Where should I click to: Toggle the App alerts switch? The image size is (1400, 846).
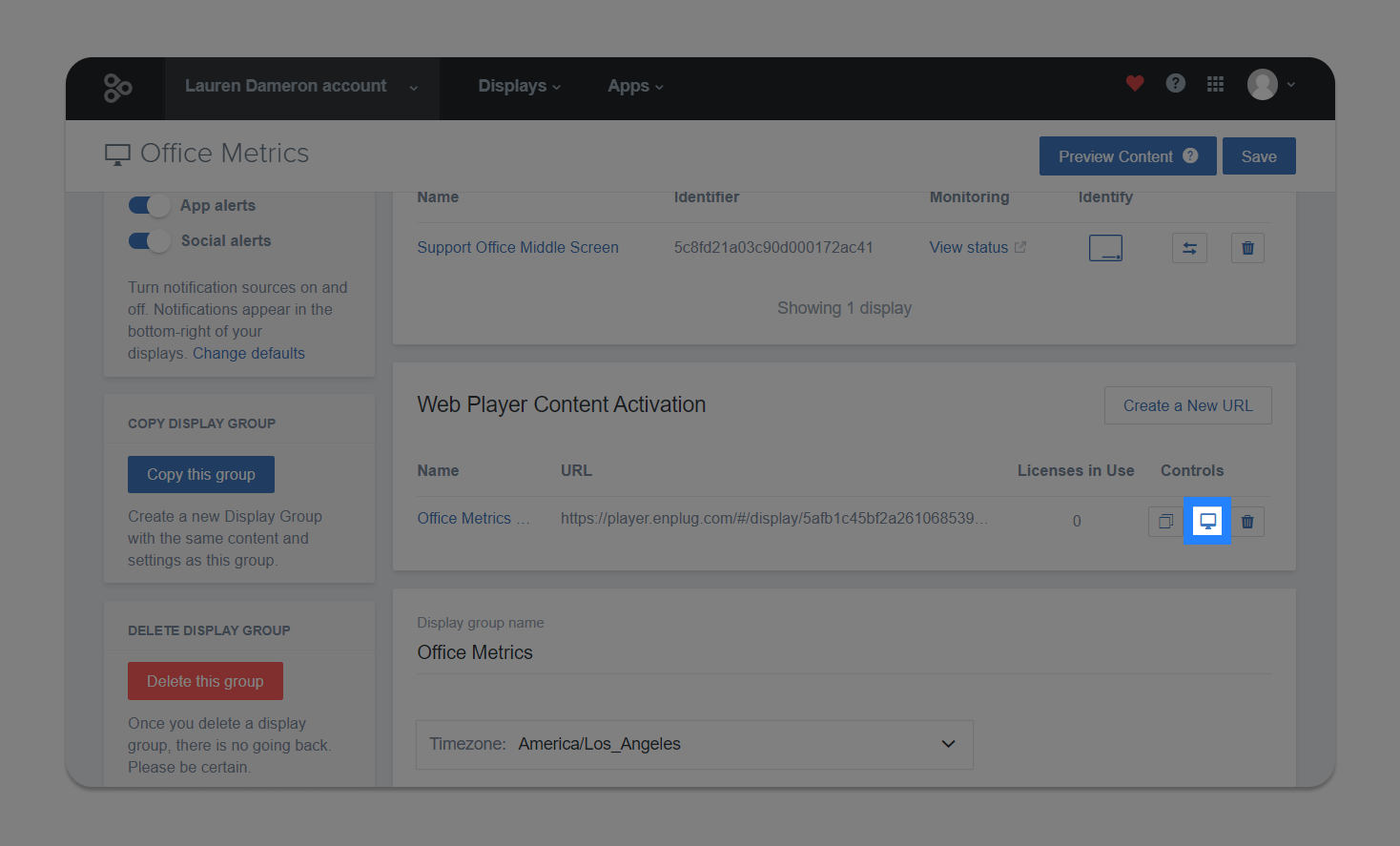(150, 205)
